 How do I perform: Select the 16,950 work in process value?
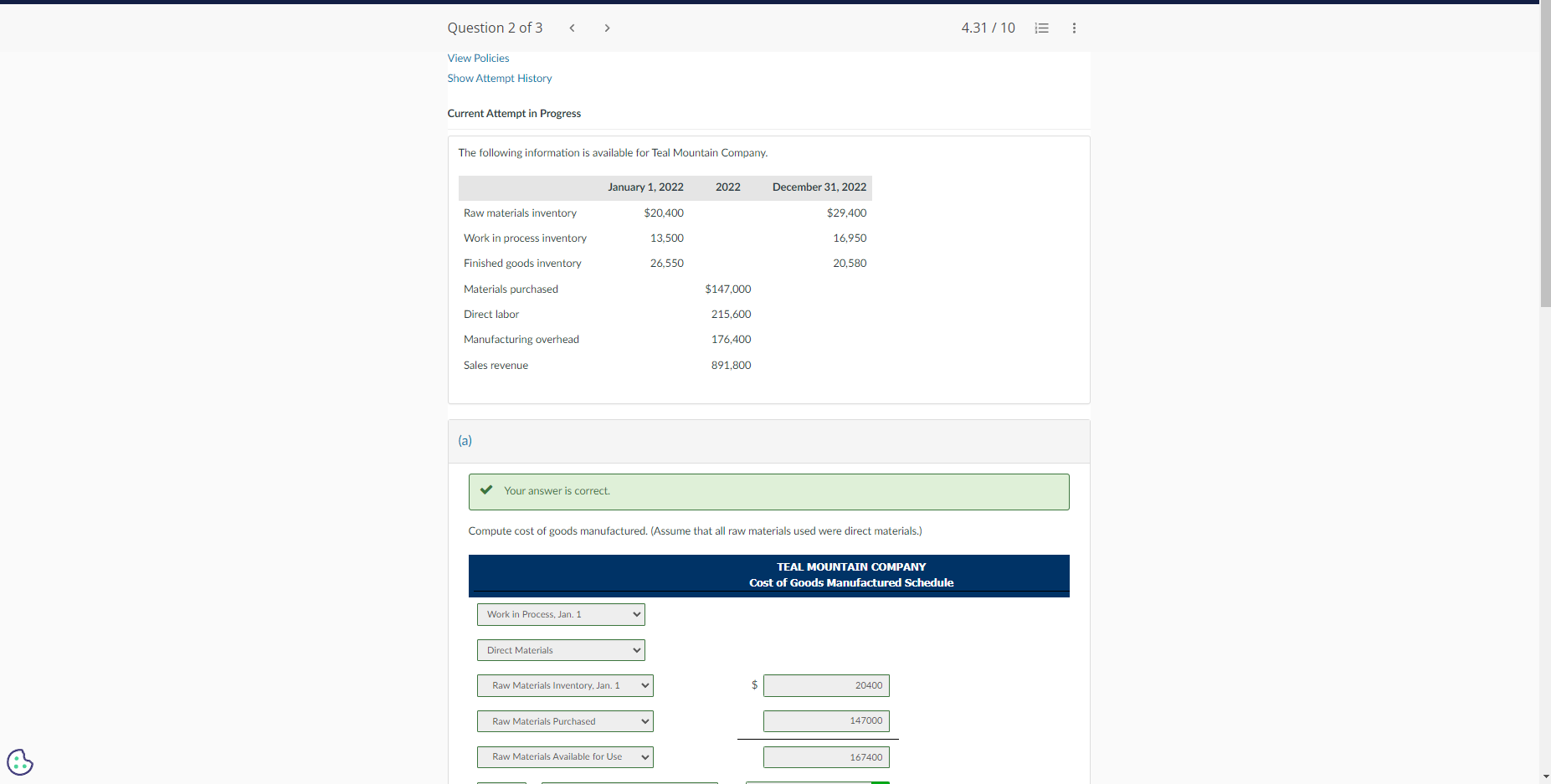tap(850, 238)
